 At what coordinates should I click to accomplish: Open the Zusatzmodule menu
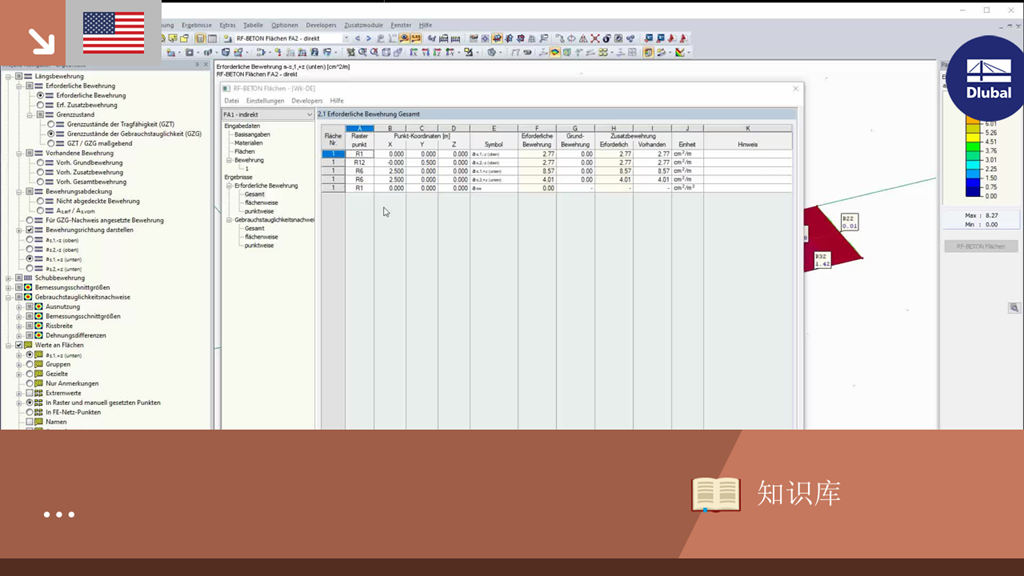363,25
